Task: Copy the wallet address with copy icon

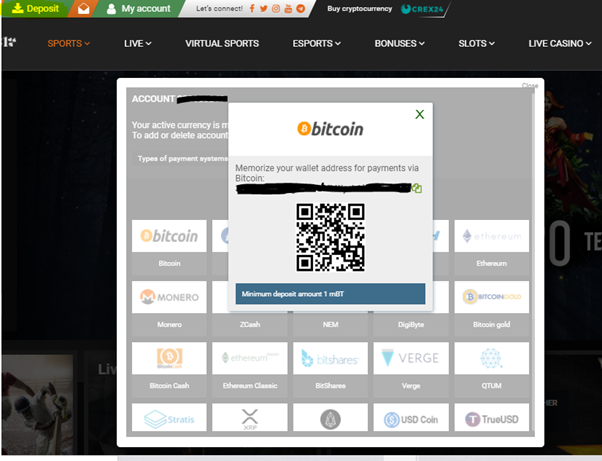Action: [417, 188]
